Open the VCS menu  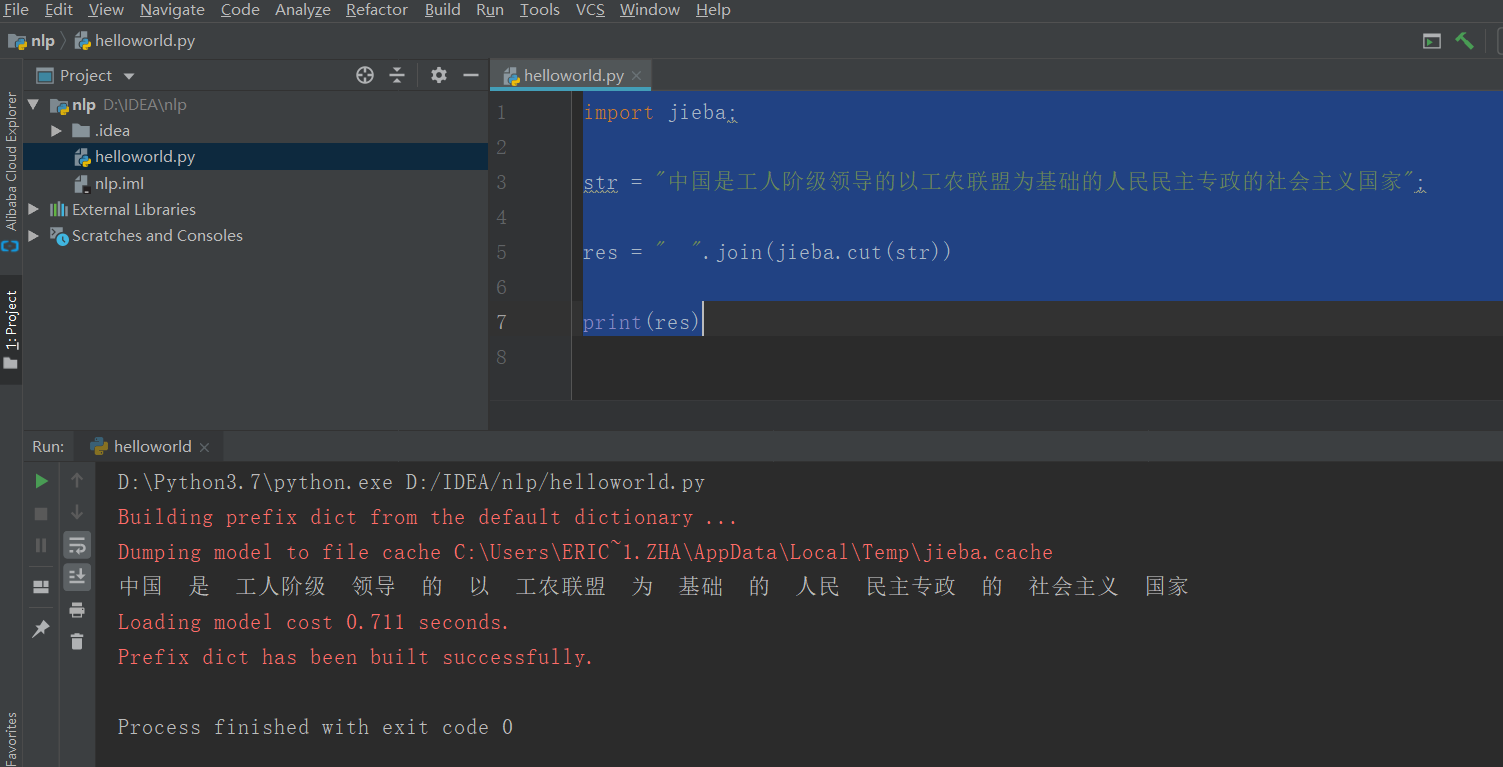coord(590,10)
